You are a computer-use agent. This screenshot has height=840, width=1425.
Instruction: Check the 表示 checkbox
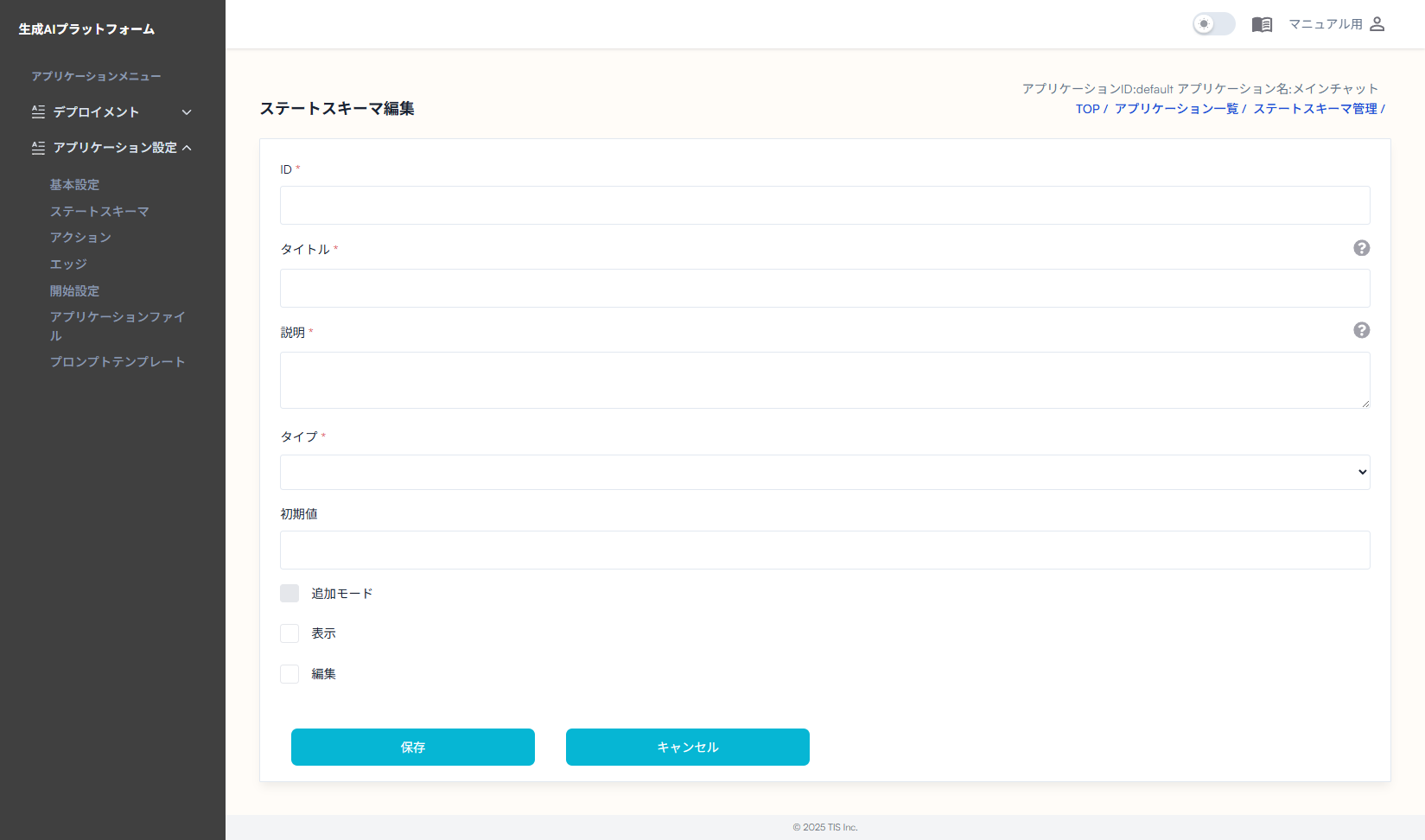coord(289,633)
